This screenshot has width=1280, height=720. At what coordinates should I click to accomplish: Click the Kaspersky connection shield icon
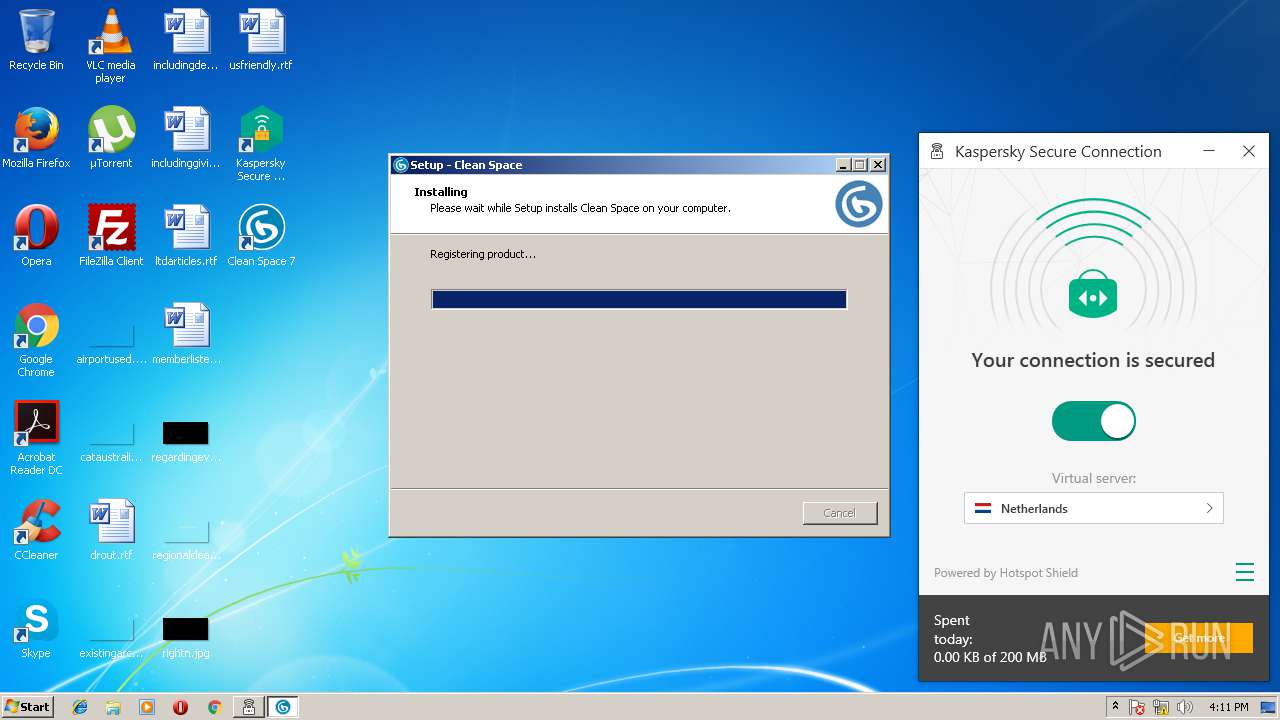point(1093,294)
